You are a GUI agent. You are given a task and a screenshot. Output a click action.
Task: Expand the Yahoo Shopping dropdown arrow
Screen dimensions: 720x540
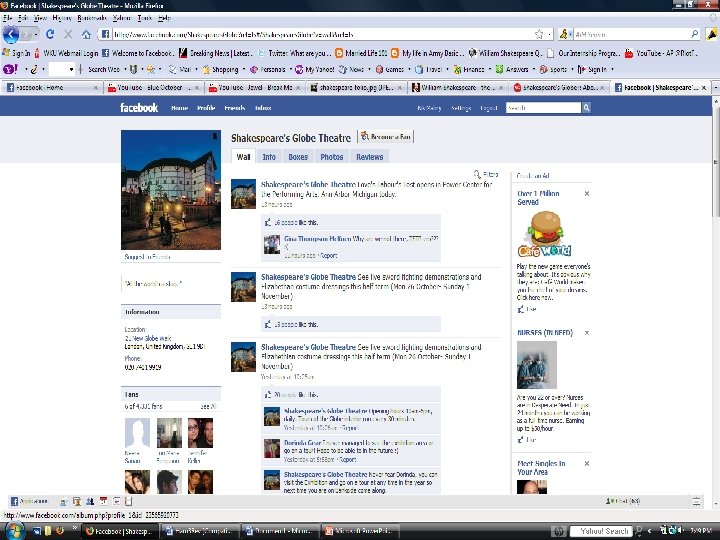coord(243,69)
